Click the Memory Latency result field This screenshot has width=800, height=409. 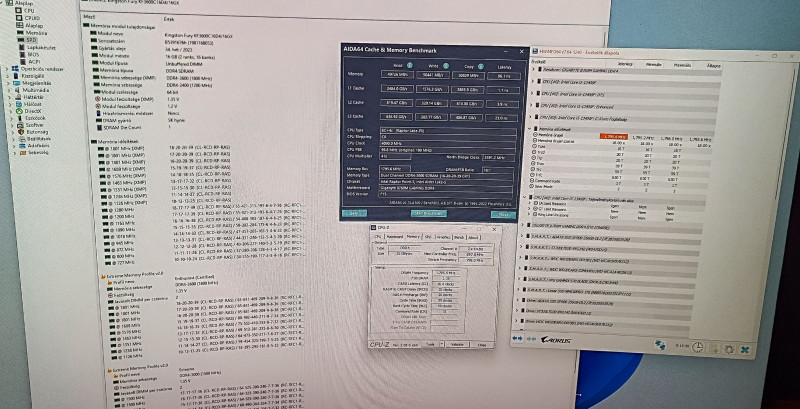[x=503, y=75]
